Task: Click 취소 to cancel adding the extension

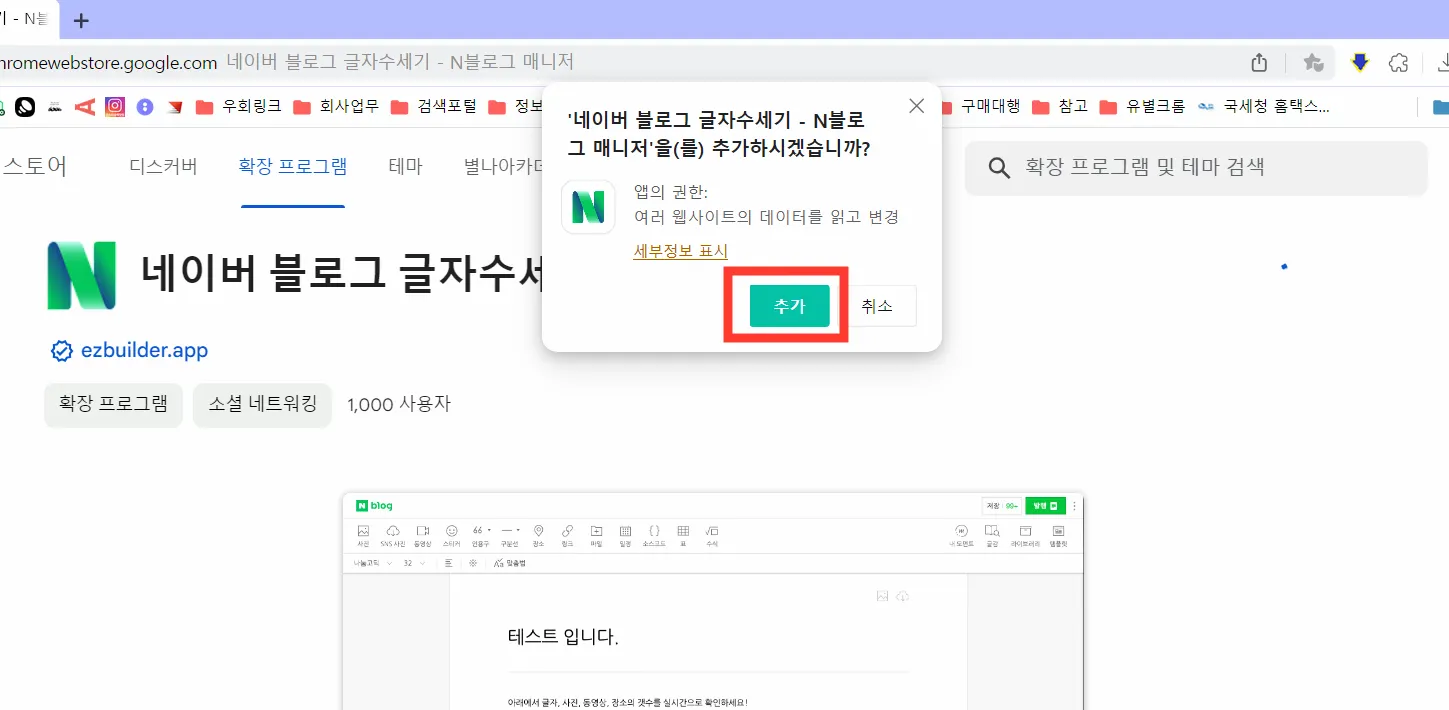Action: pyautogui.click(x=877, y=306)
